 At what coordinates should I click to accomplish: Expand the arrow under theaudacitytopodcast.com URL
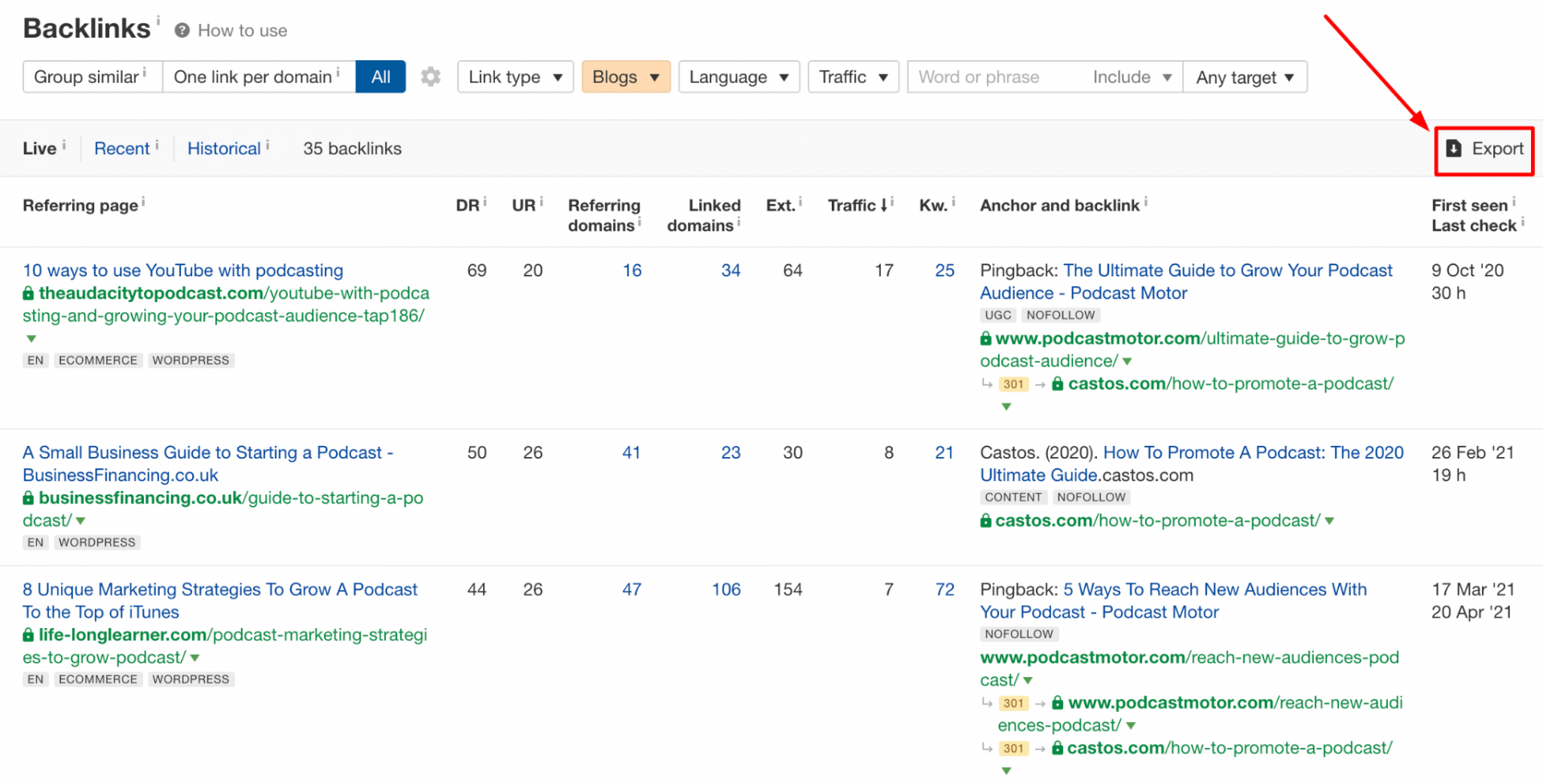click(x=31, y=339)
